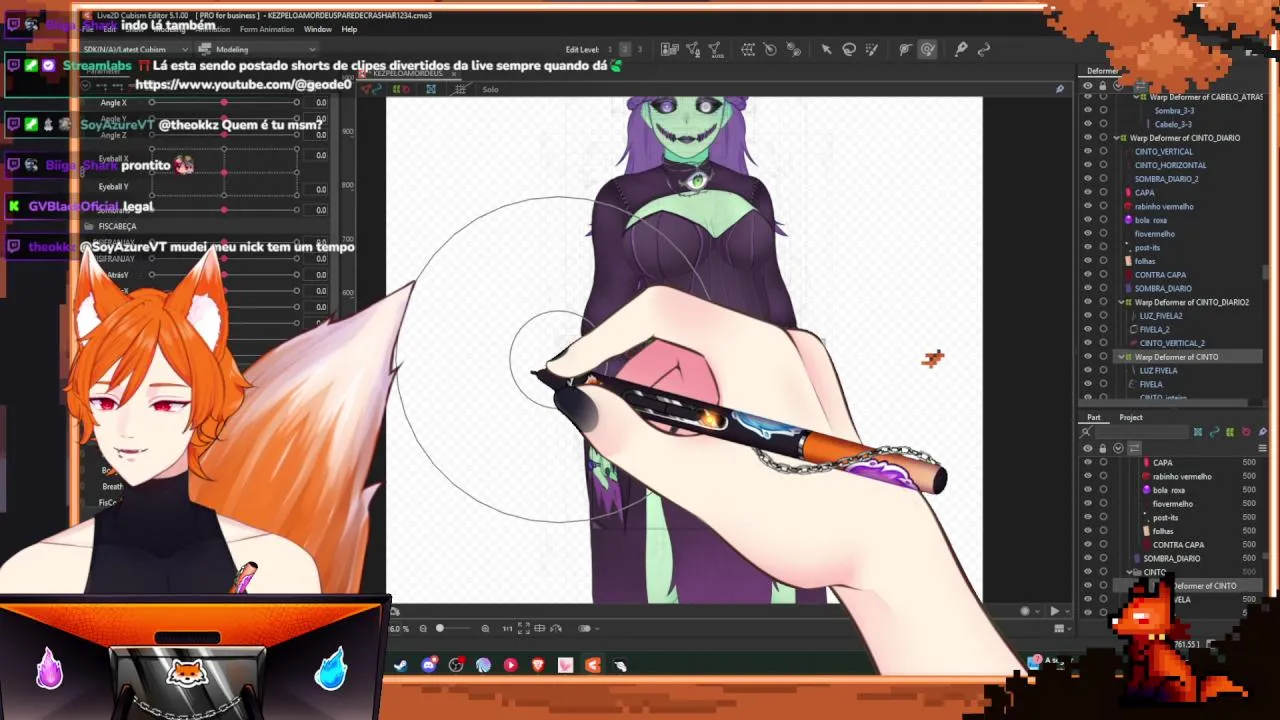
Task: Collapse the CINTO folder in Part panel
Action: [x=1131, y=573]
